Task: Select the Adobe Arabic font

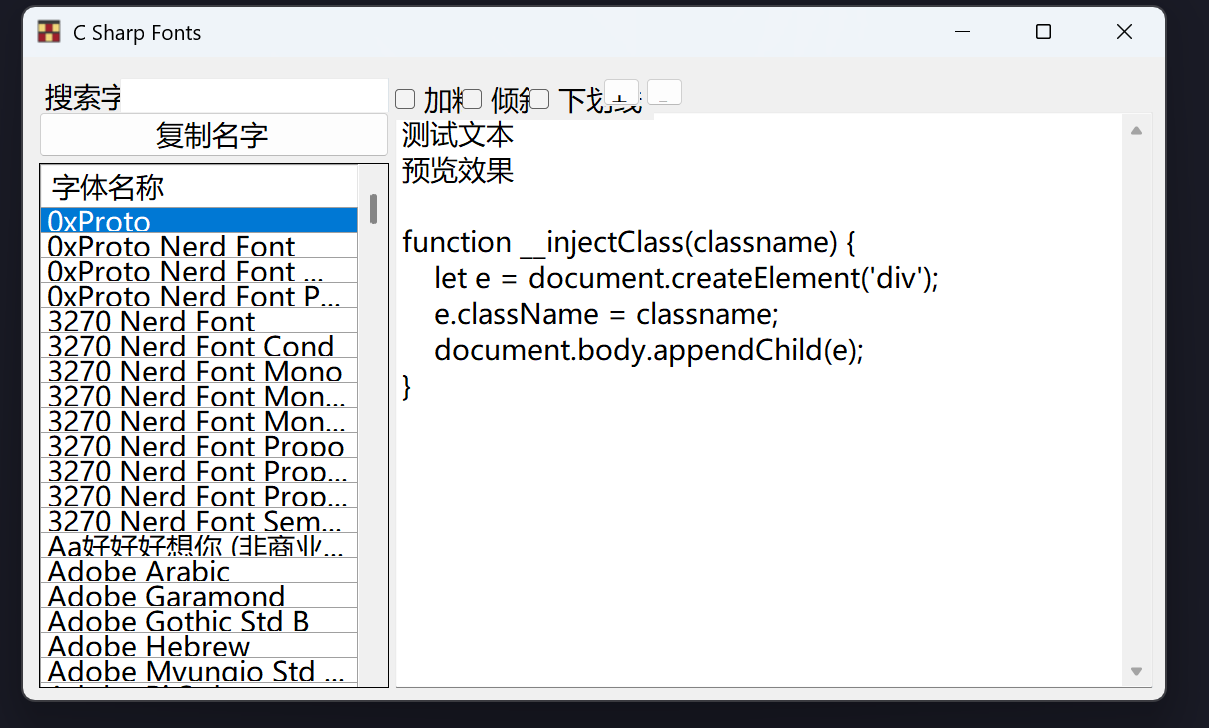Action: 198,571
